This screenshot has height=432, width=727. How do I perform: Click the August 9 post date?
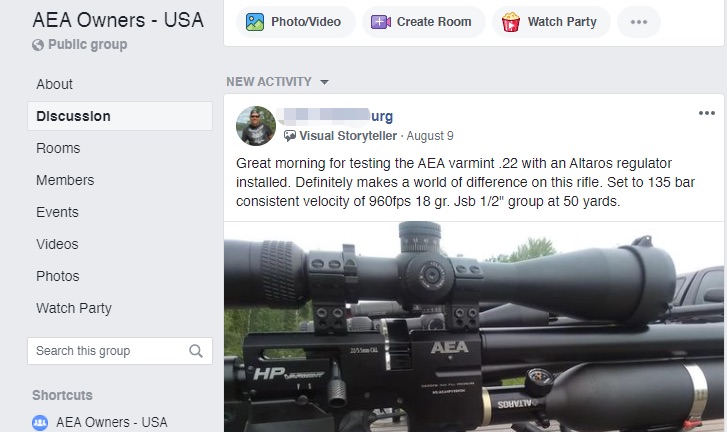click(x=430, y=136)
